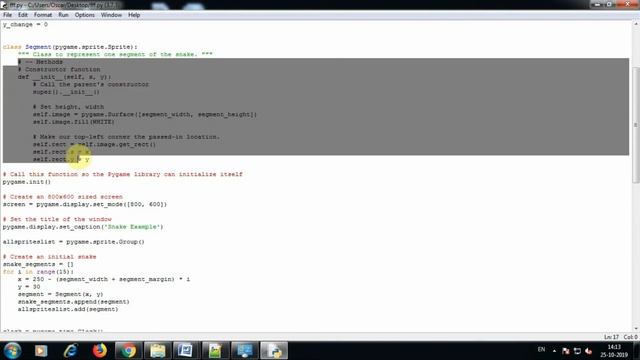Click 'snake_segments.append(segment)' line
640x360 pixels.
coord(73,302)
